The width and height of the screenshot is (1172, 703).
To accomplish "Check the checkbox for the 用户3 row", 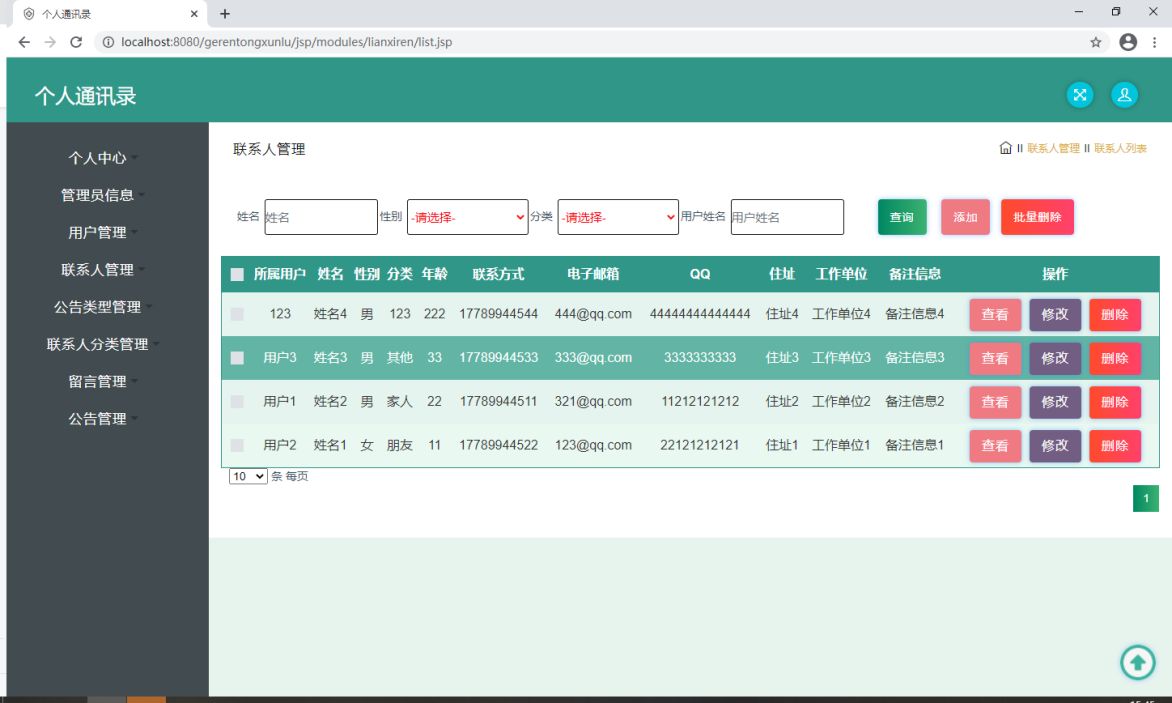I will (x=237, y=358).
